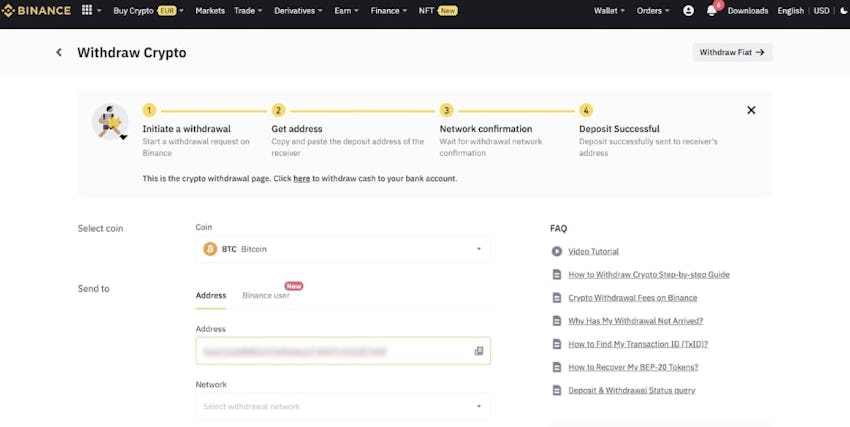The width and height of the screenshot is (850, 427).
Task: Open the Markets menu item
Action: tap(210, 11)
